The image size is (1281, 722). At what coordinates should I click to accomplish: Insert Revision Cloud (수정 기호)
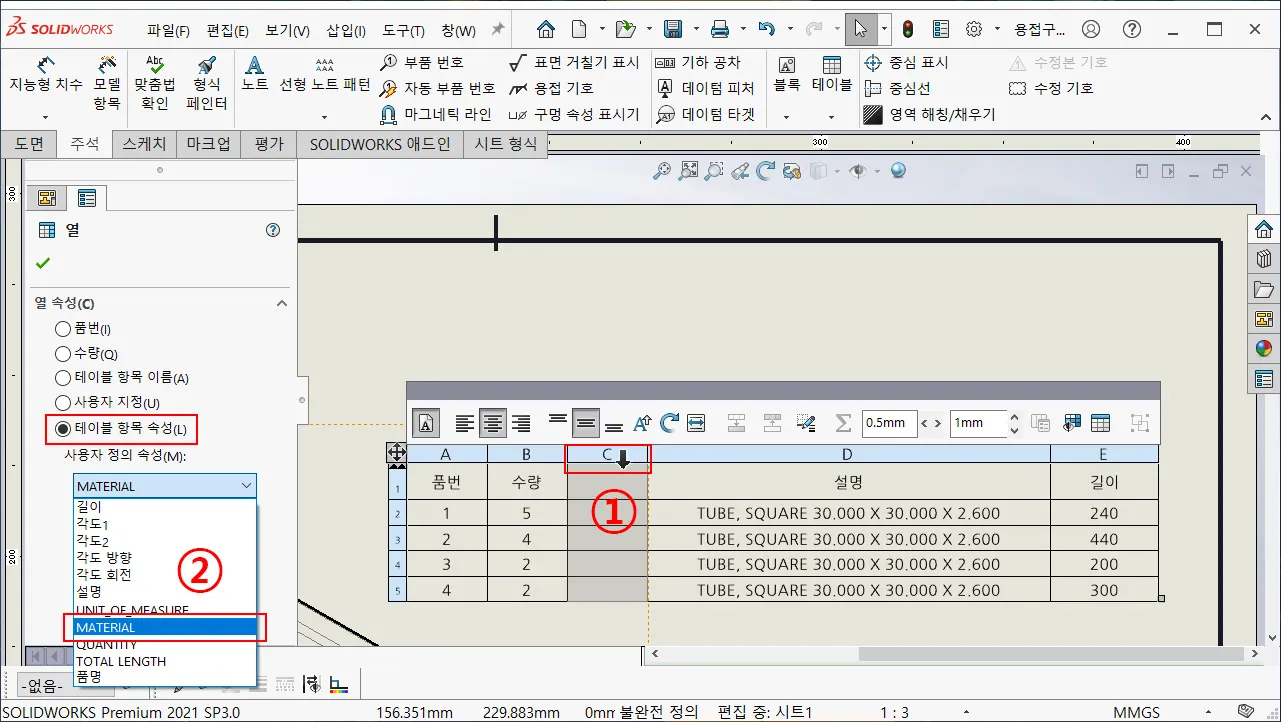[x=1051, y=88]
